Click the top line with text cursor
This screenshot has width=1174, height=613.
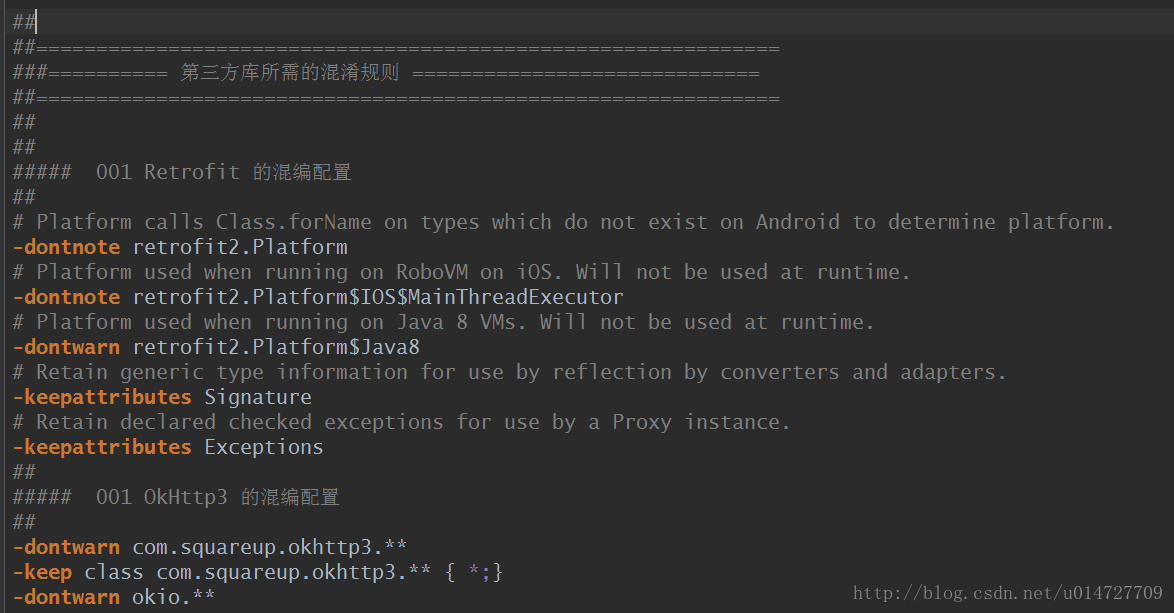pyautogui.click(x=587, y=22)
